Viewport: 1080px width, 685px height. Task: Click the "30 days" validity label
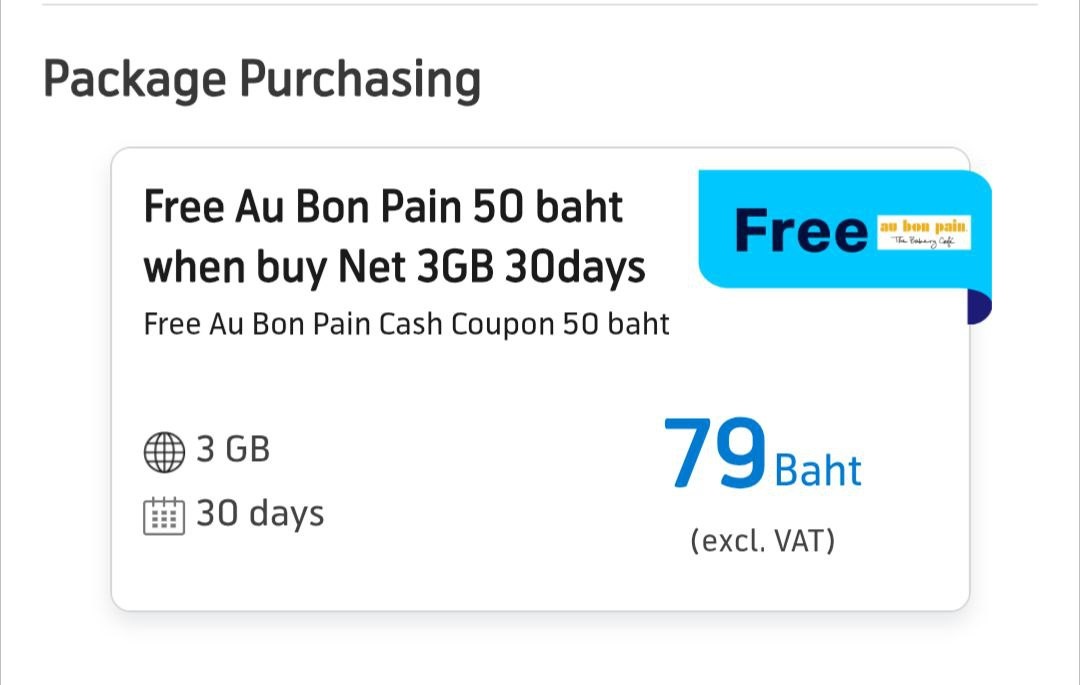coord(260,514)
